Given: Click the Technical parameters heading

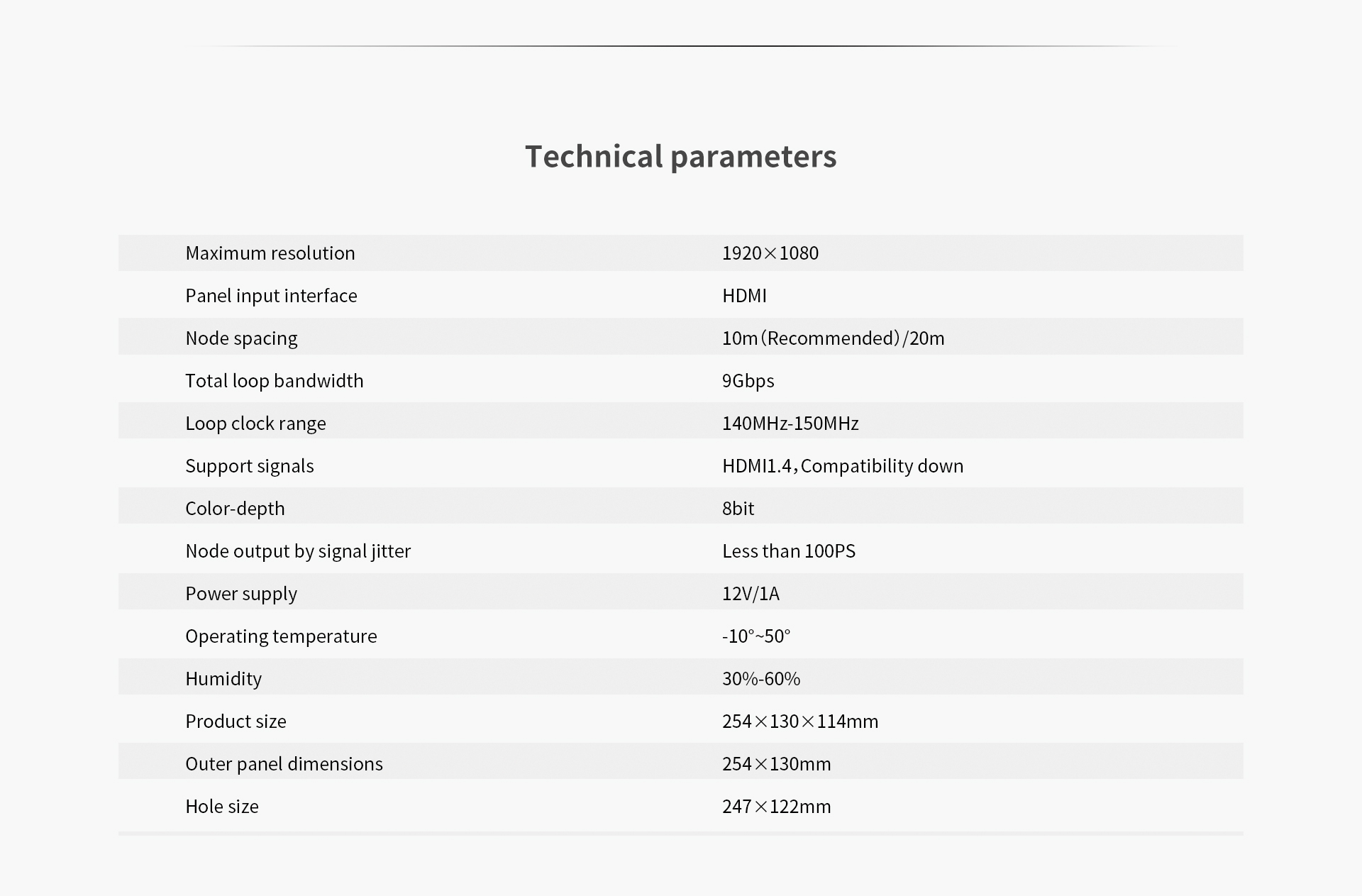Looking at the screenshot, I should point(681,157).
